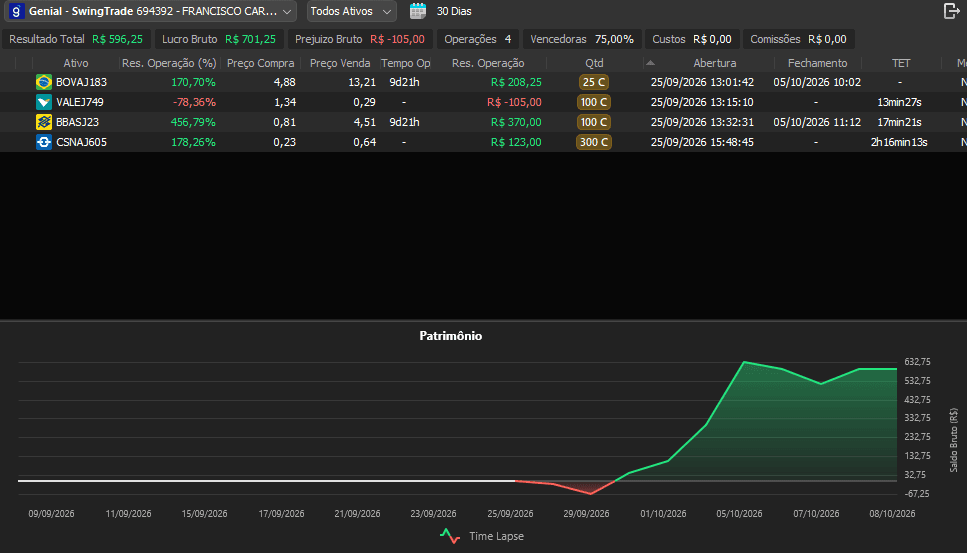Screen dimensions: 967x553
Task: Click the purchase price 4,88
Action: tap(284, 82)
